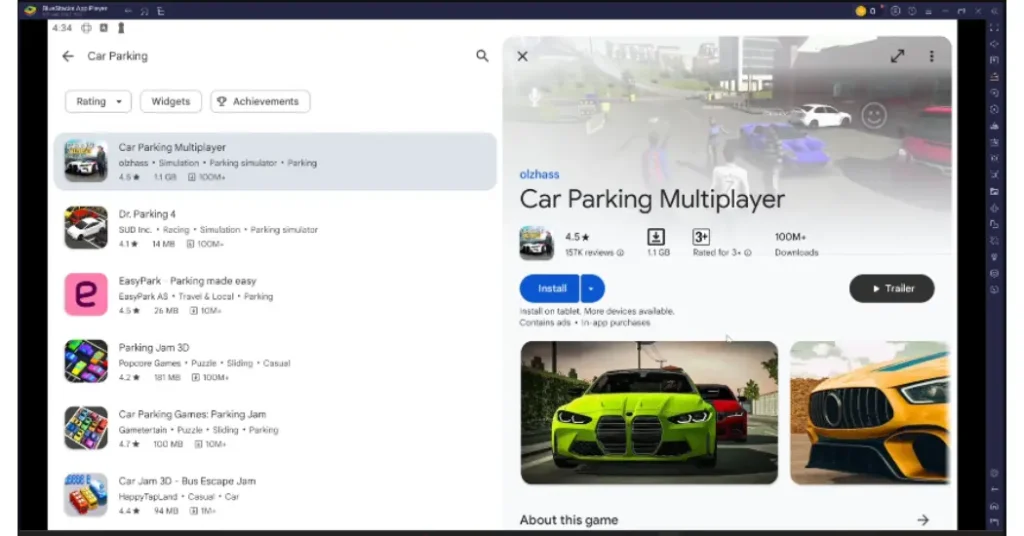
Task: Open the BlueStacks account icon
Action: 895,10
